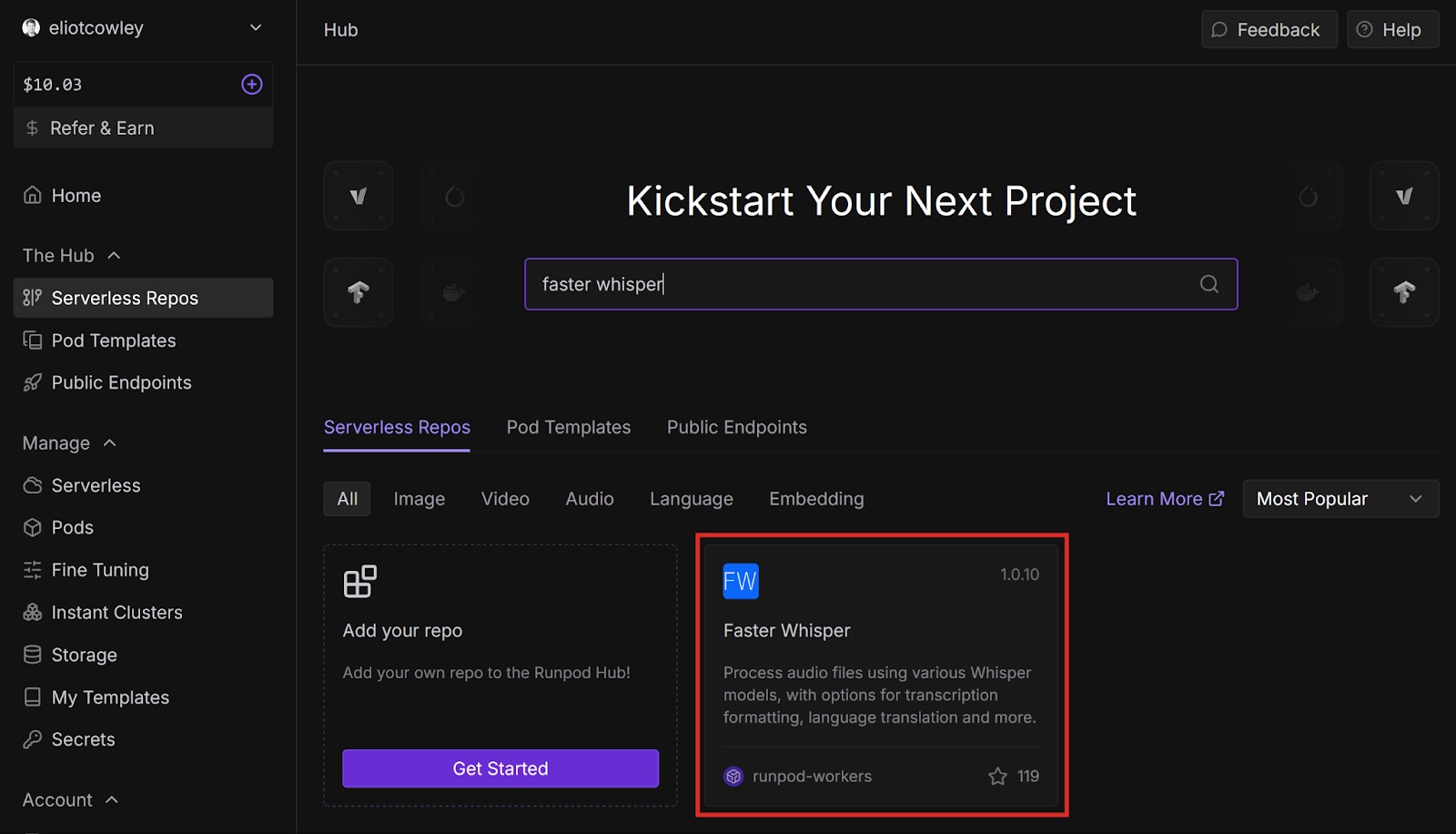This screenshot has height=834, width=1456.
Task: Click the Storage database icon
Action: click(x=33, y=655)
